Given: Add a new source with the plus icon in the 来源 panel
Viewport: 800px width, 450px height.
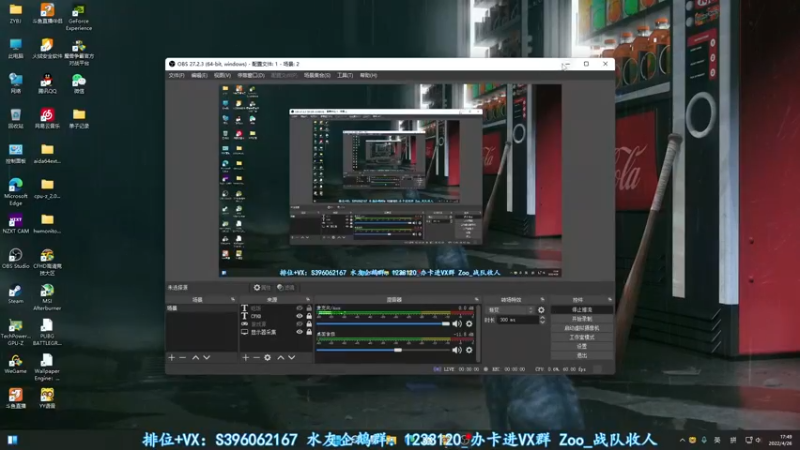Looking at the screenshot, I should pos(245,358).
